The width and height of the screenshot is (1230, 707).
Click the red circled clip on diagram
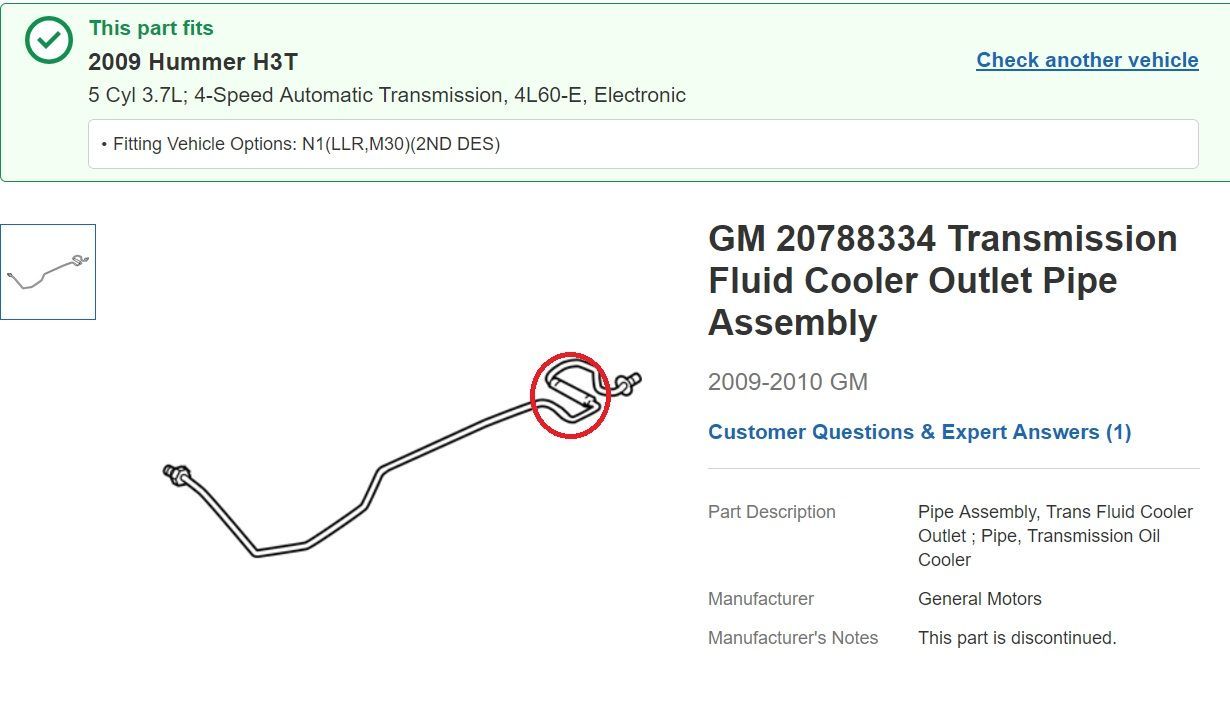pos(569,395)
